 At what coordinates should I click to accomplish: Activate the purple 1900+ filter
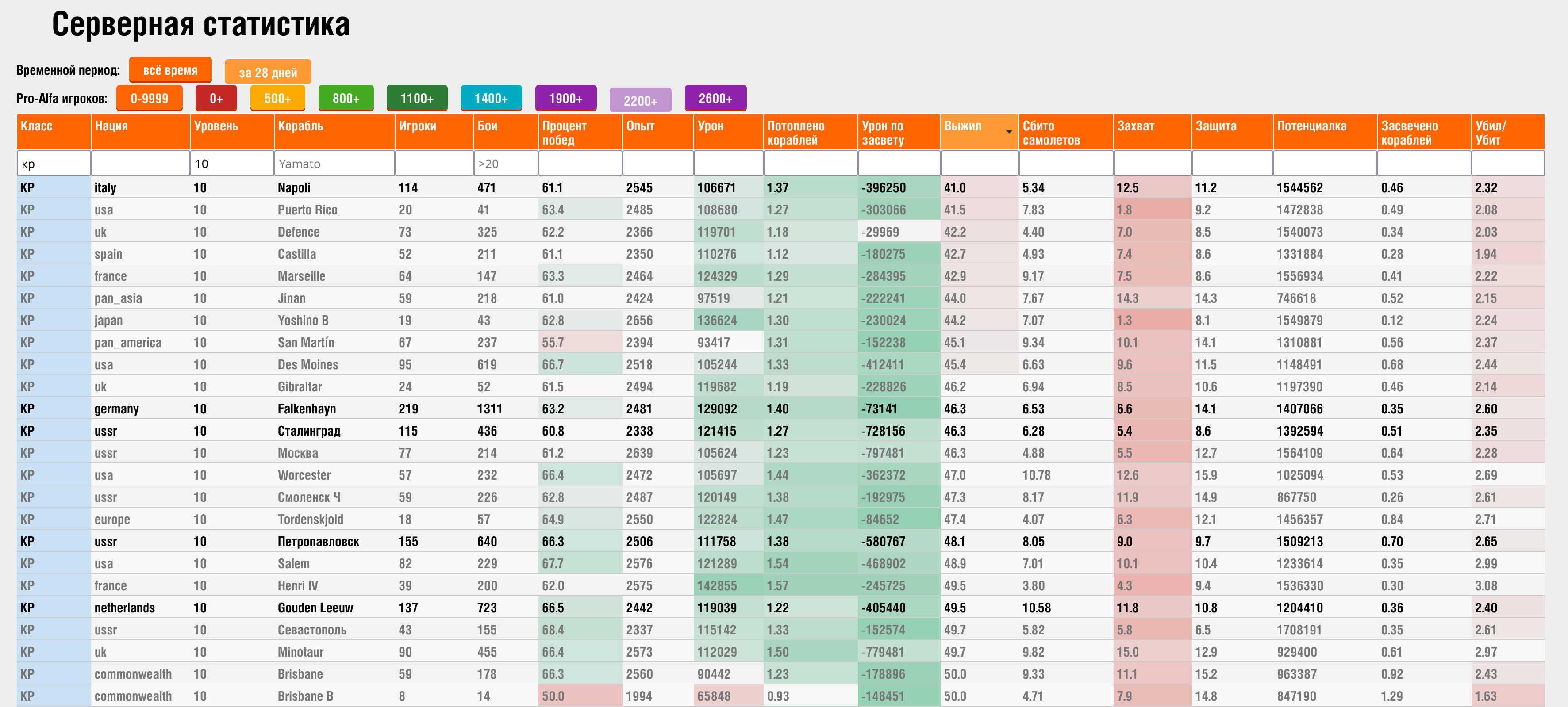(565, 98)
